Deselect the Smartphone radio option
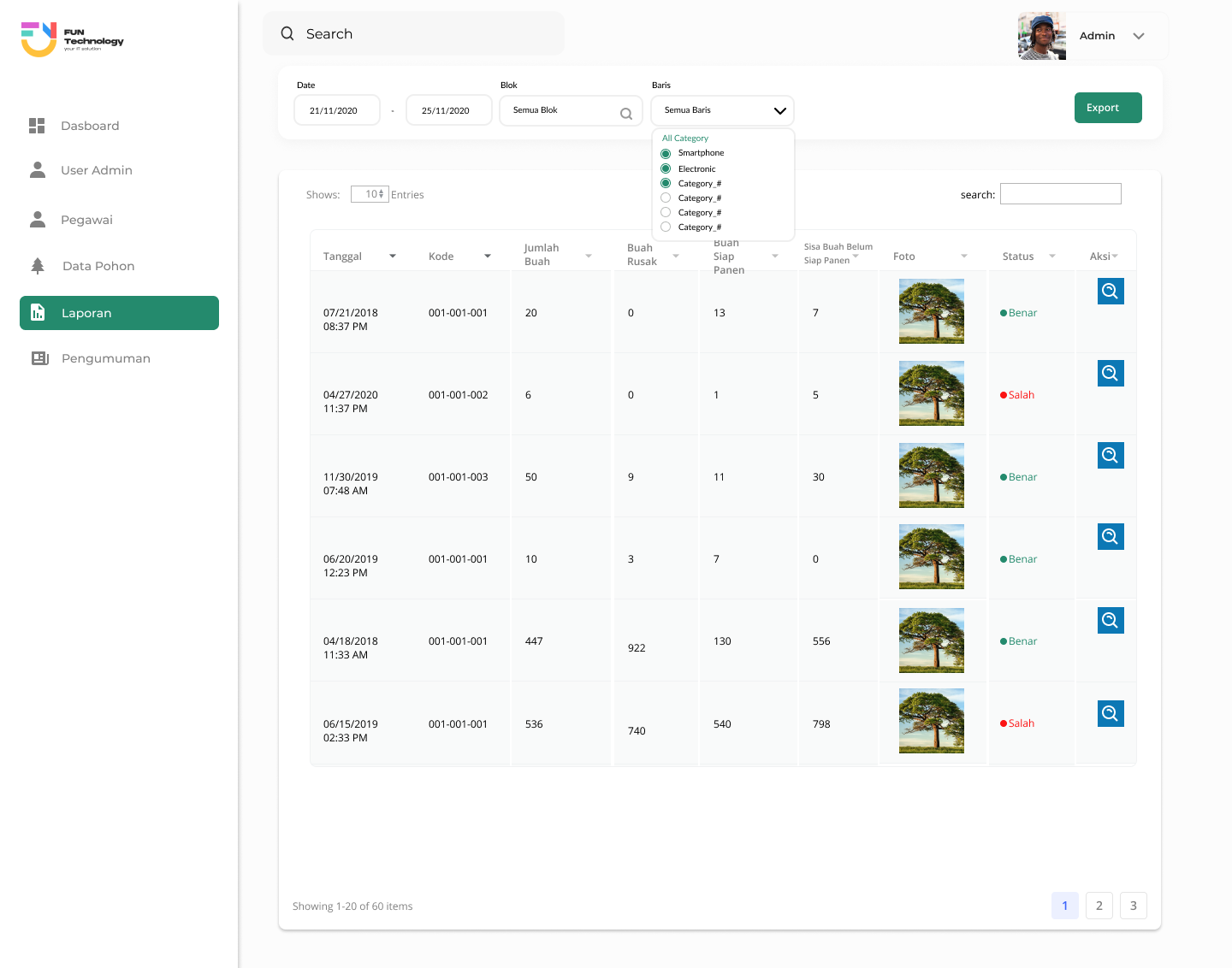 (x=666, y=154)
